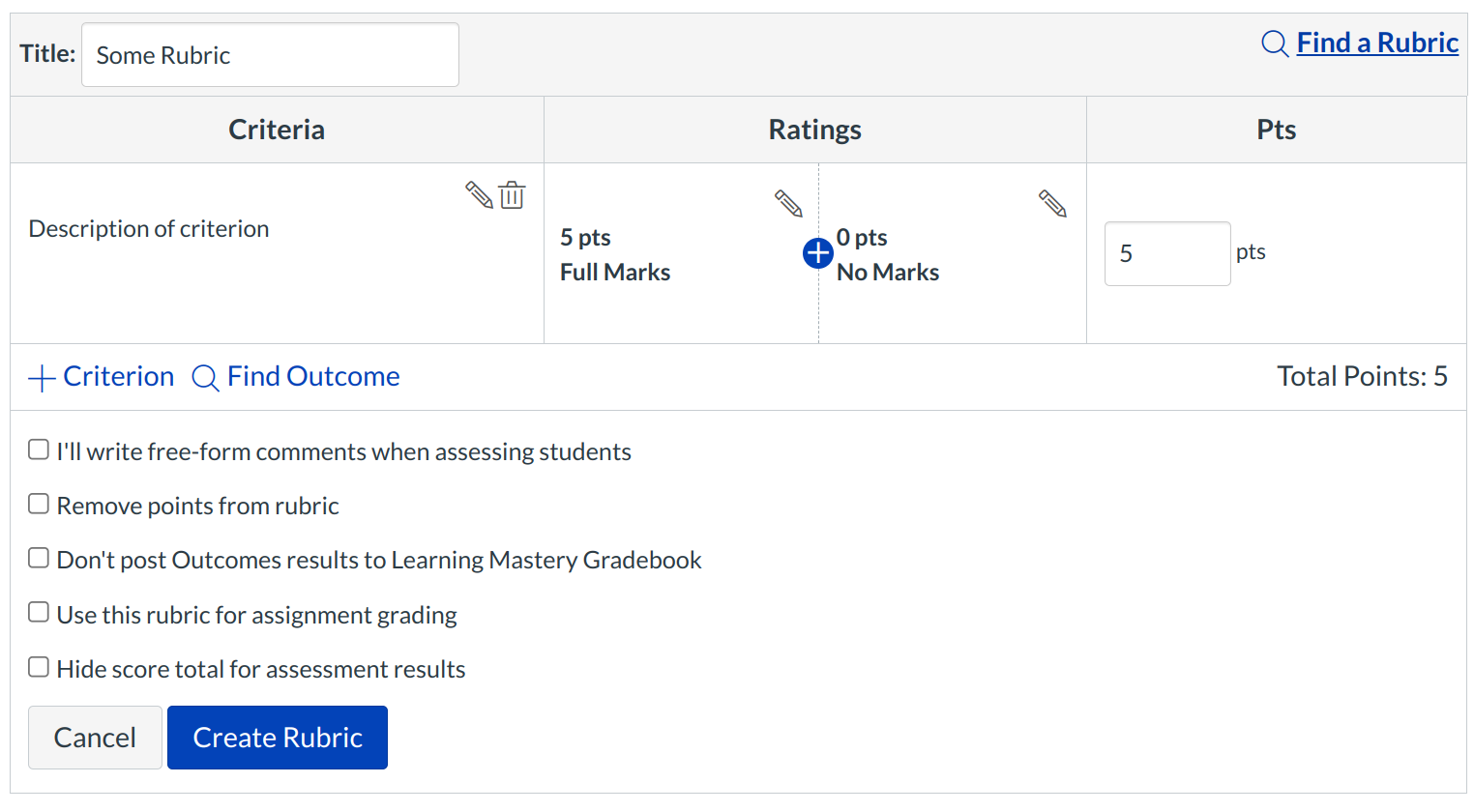
Task: Click the Find Outcome link text
Action: coord(312,377)
